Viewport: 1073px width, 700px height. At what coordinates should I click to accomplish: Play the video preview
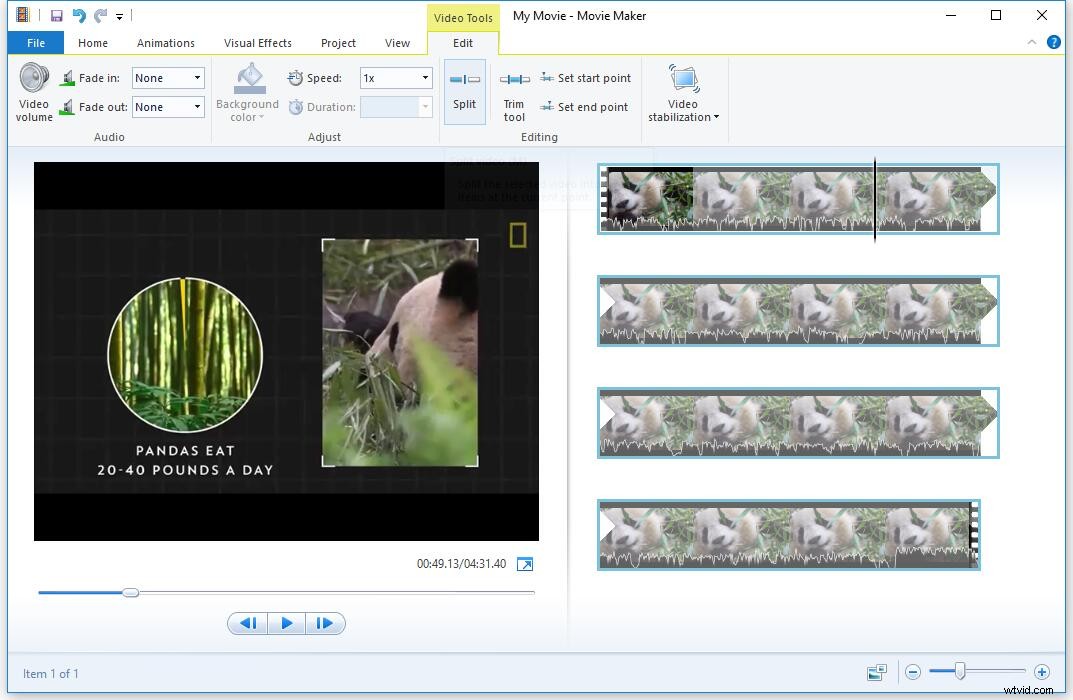287,623
